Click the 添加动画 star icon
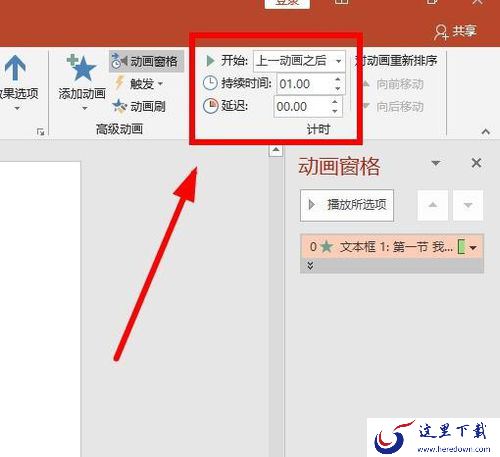The image size is (500, 457). [82, 68]
